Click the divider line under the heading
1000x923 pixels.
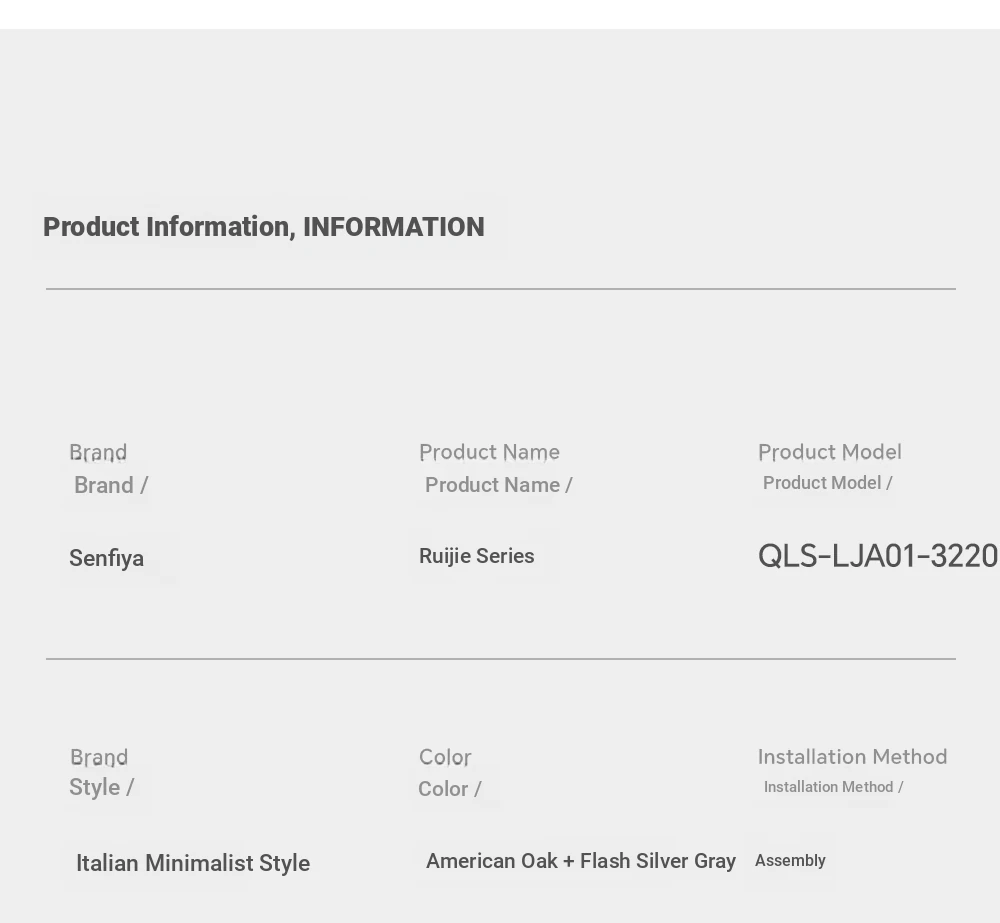[x=501, y=289]
